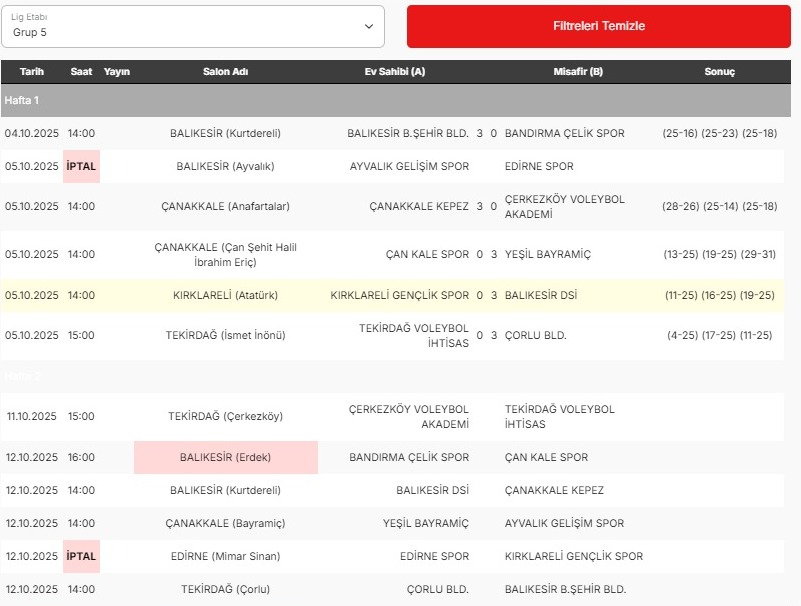
Task: Open the Kırklareli Gençlik Spor highlighted match row
Action: coord(400,295)
